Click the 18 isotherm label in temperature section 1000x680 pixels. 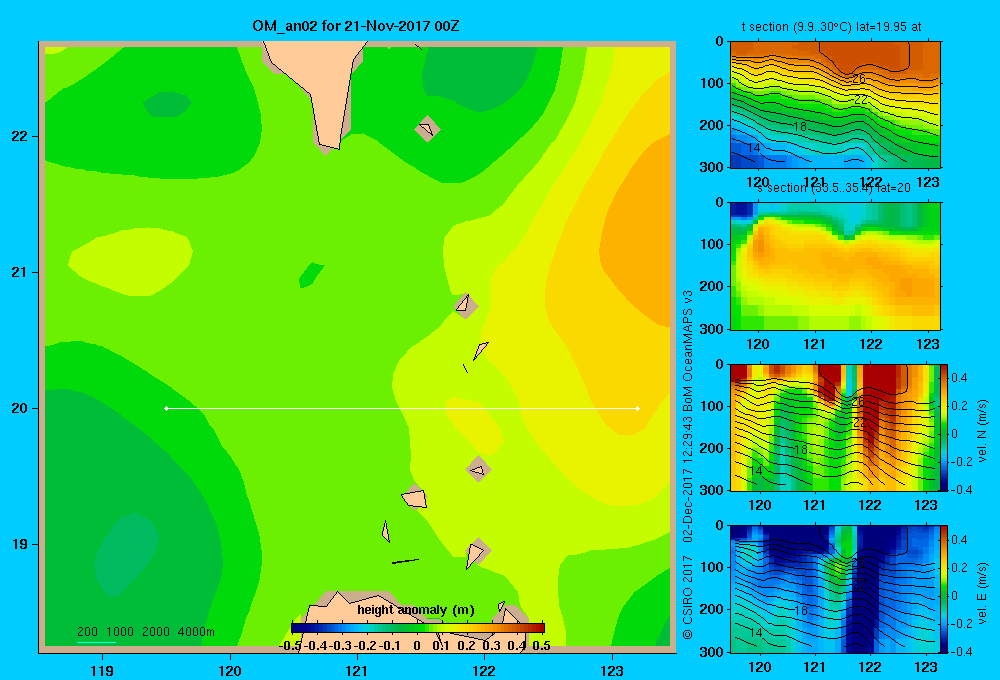click(x=800, y=127)
